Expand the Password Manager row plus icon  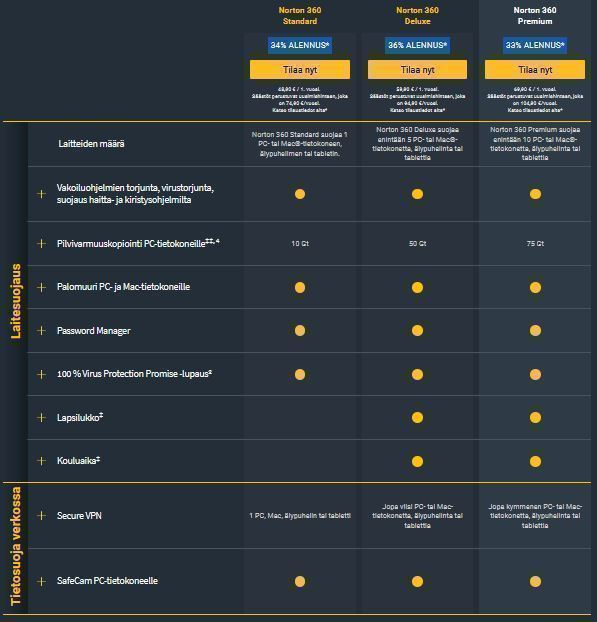click(x=41, y=330)
